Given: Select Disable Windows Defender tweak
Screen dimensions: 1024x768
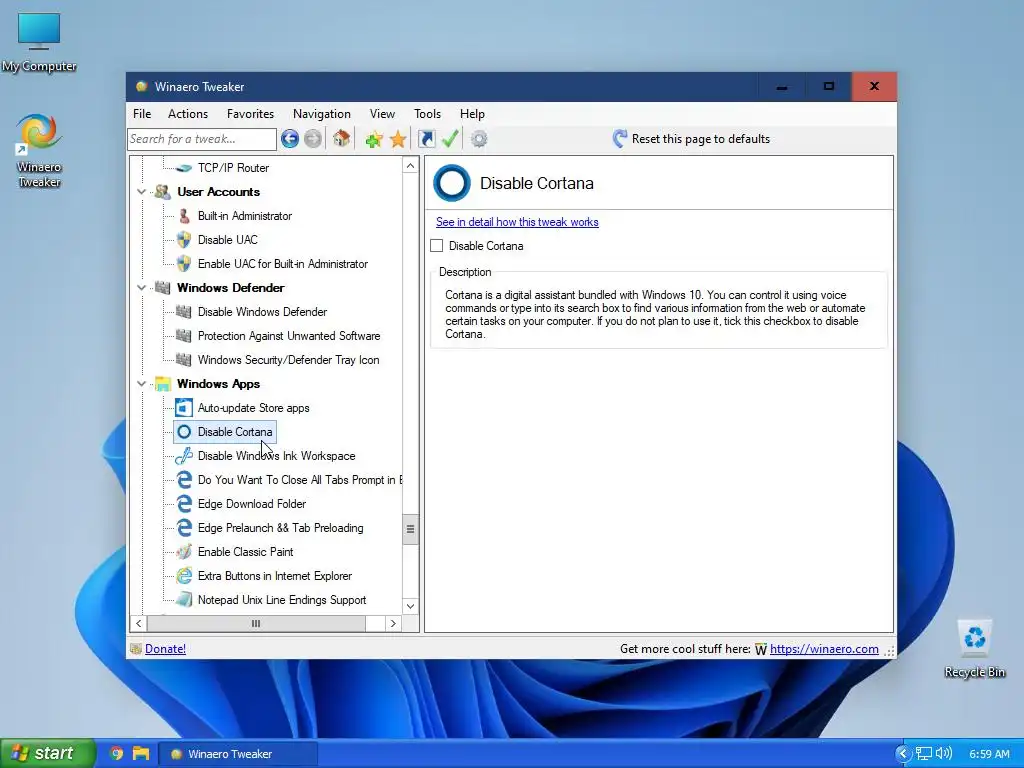Looking at the screenshot, I should click(262, 312).
